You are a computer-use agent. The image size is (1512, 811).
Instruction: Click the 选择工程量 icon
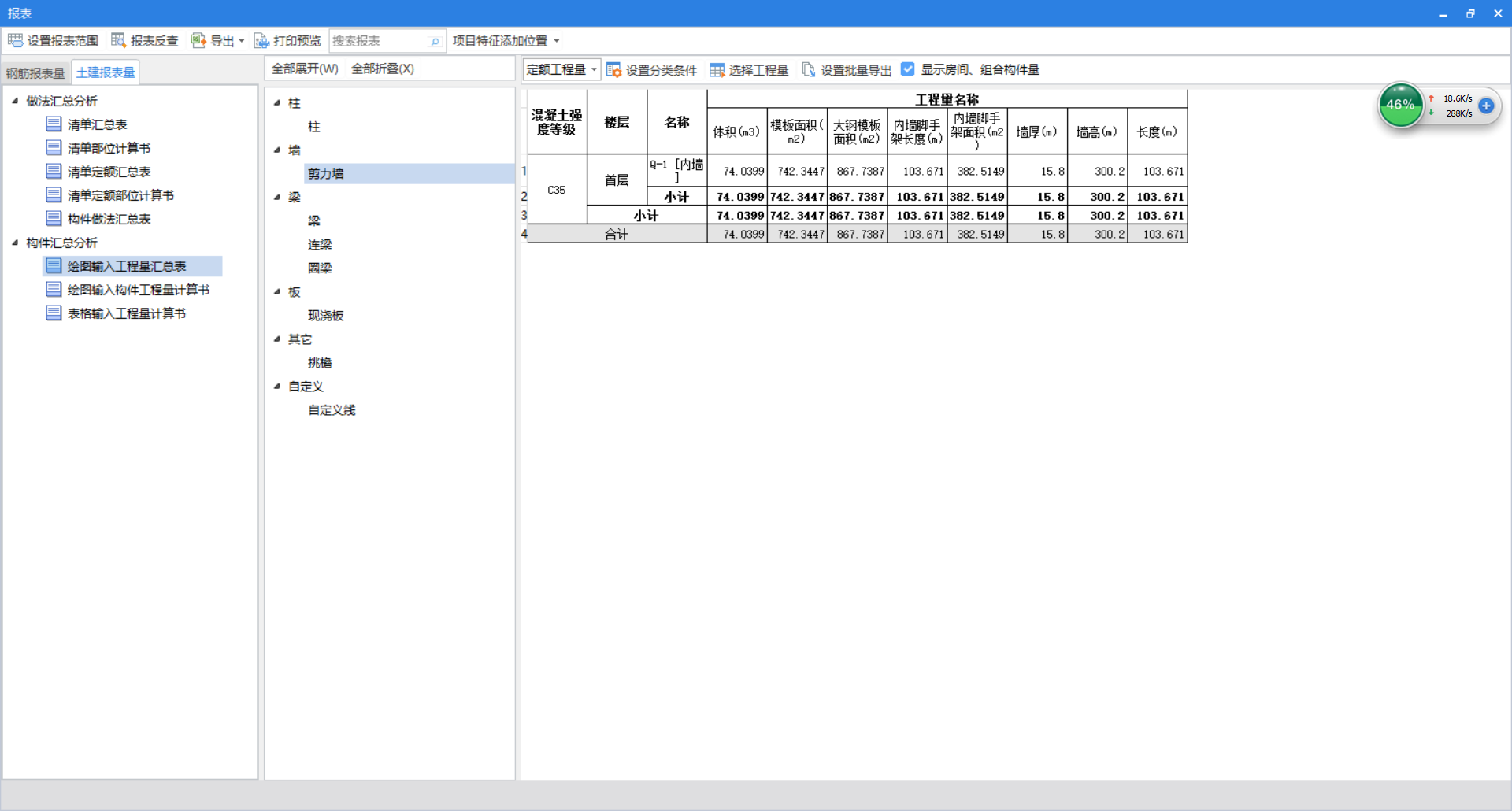coord(717,70)
